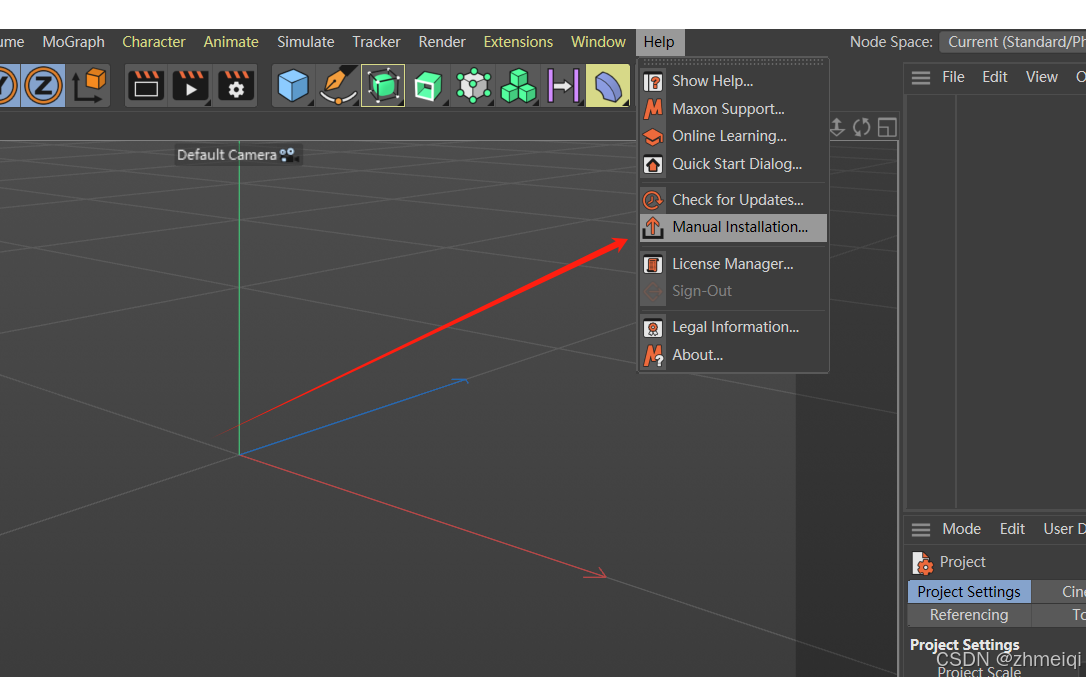The width and height of the screenshot is (1086, 677).
Task: Open the Tracker menu
Action: click(376, 42)
